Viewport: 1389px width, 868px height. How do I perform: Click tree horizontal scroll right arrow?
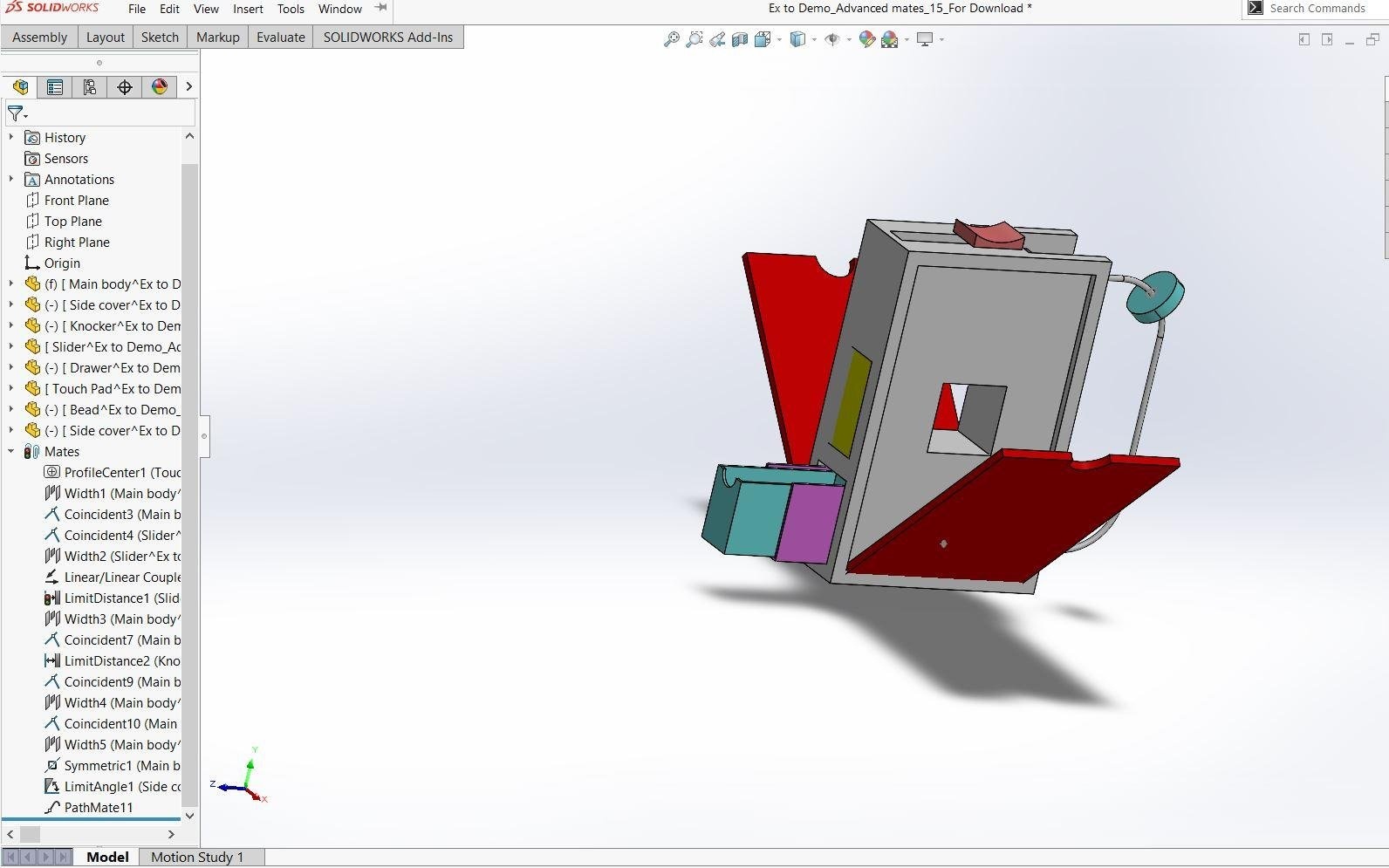point(171,835)
